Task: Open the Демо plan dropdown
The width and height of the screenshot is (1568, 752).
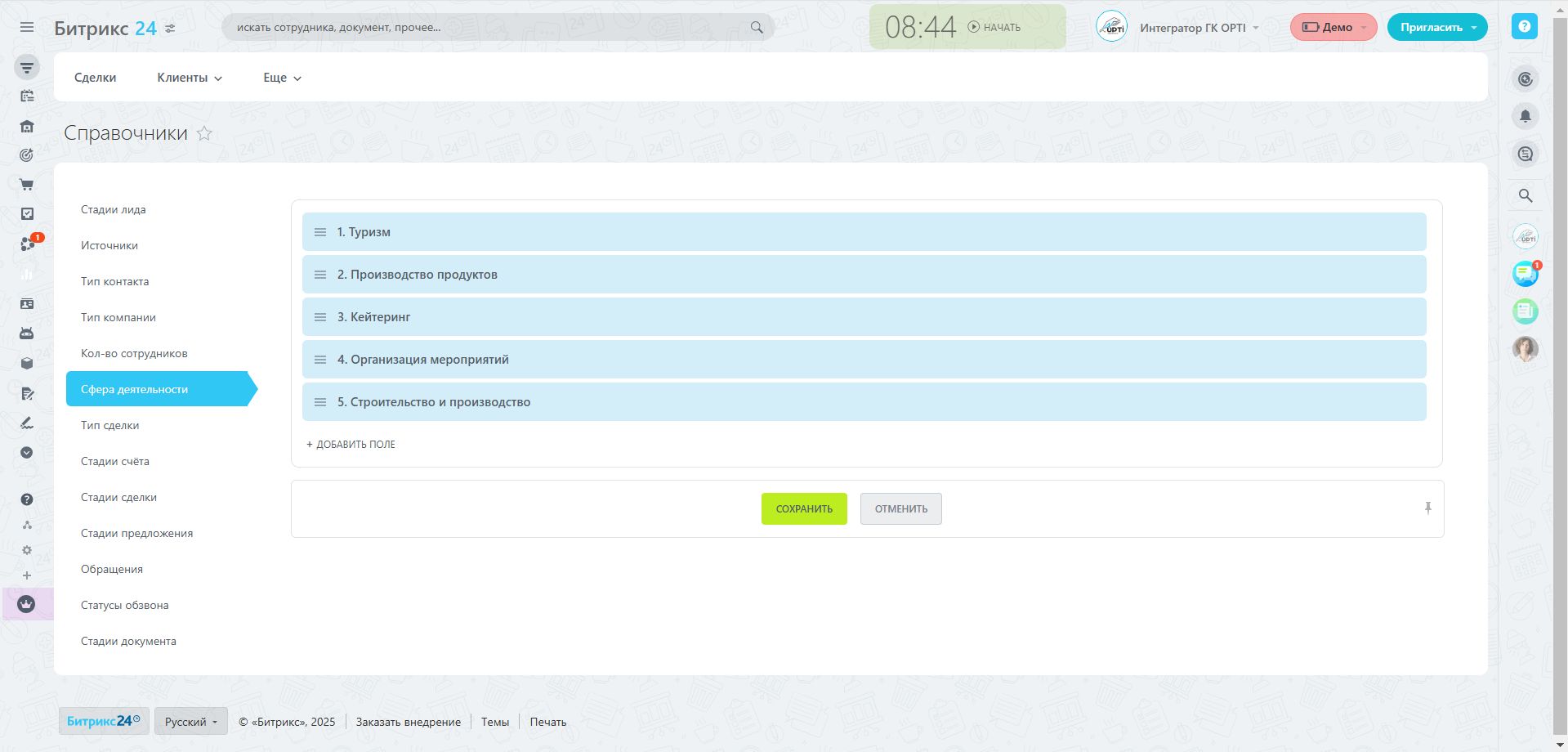Action: (x=1333, y=27)
